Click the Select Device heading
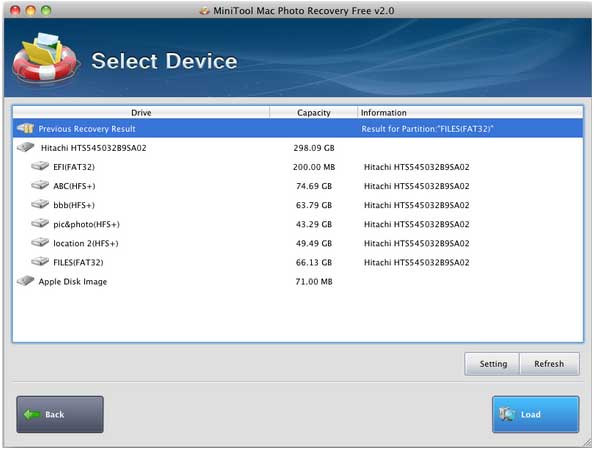596x451 pixels. click(x=164, y=61)
